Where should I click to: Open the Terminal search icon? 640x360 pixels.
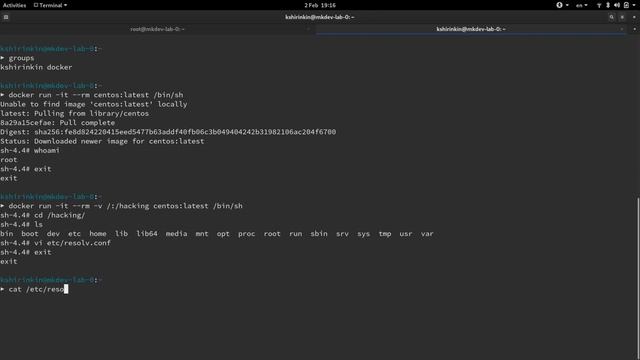point(611,17)
